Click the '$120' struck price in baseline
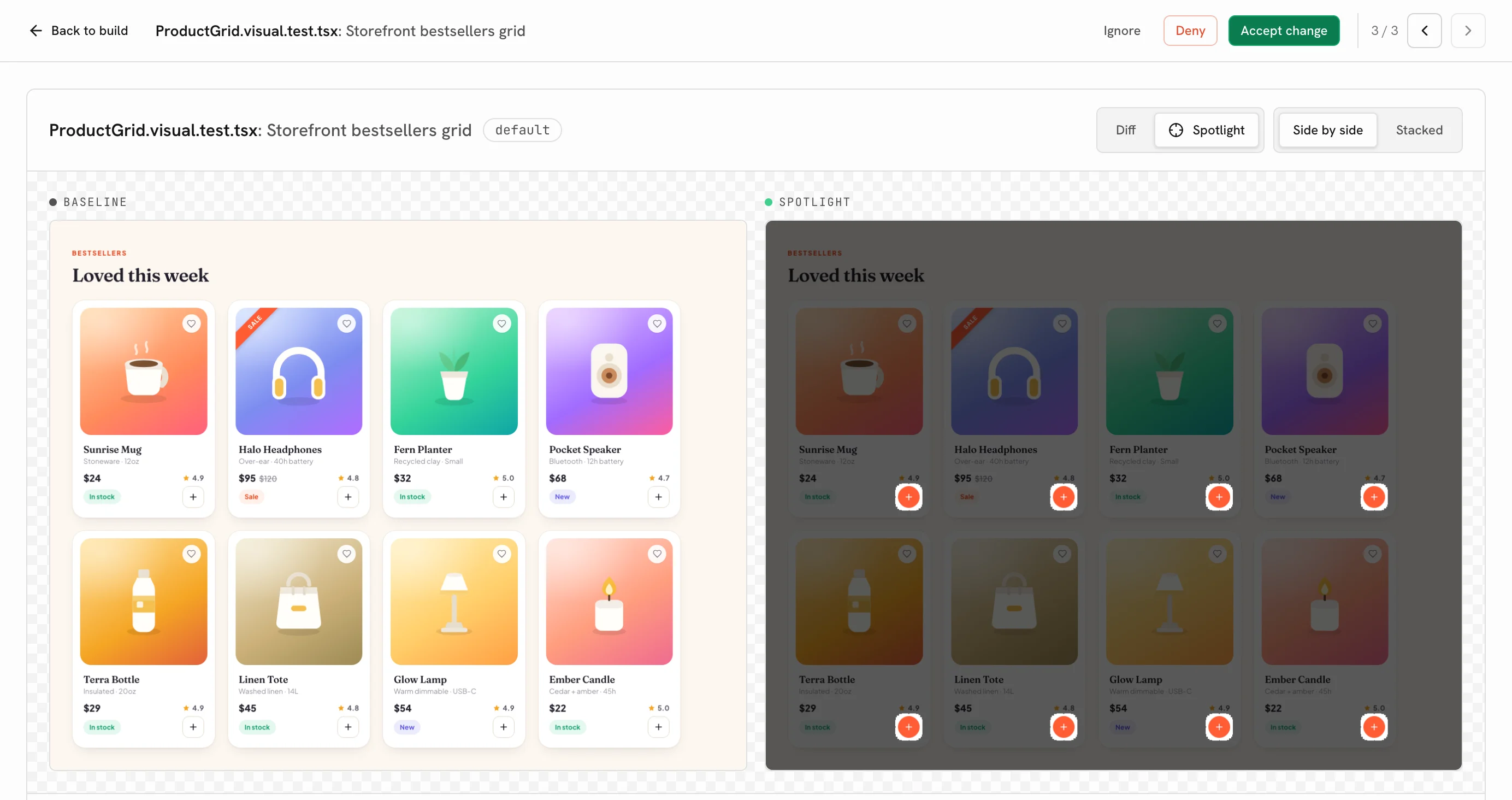This screenshot has height=800, width=1512. point(268,479)
